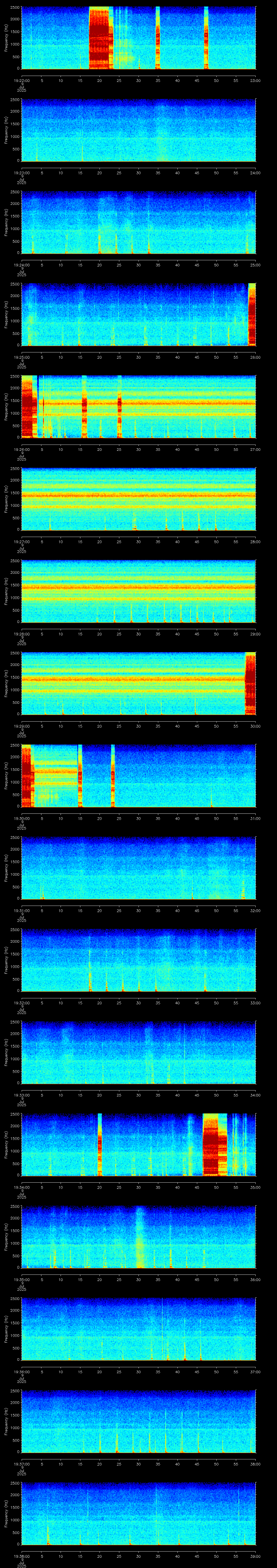The width and height of the screenshot is (277, 1568).
Task: Select the spectrogram panel starting at 19:23:00
Action: pos(138,130)
